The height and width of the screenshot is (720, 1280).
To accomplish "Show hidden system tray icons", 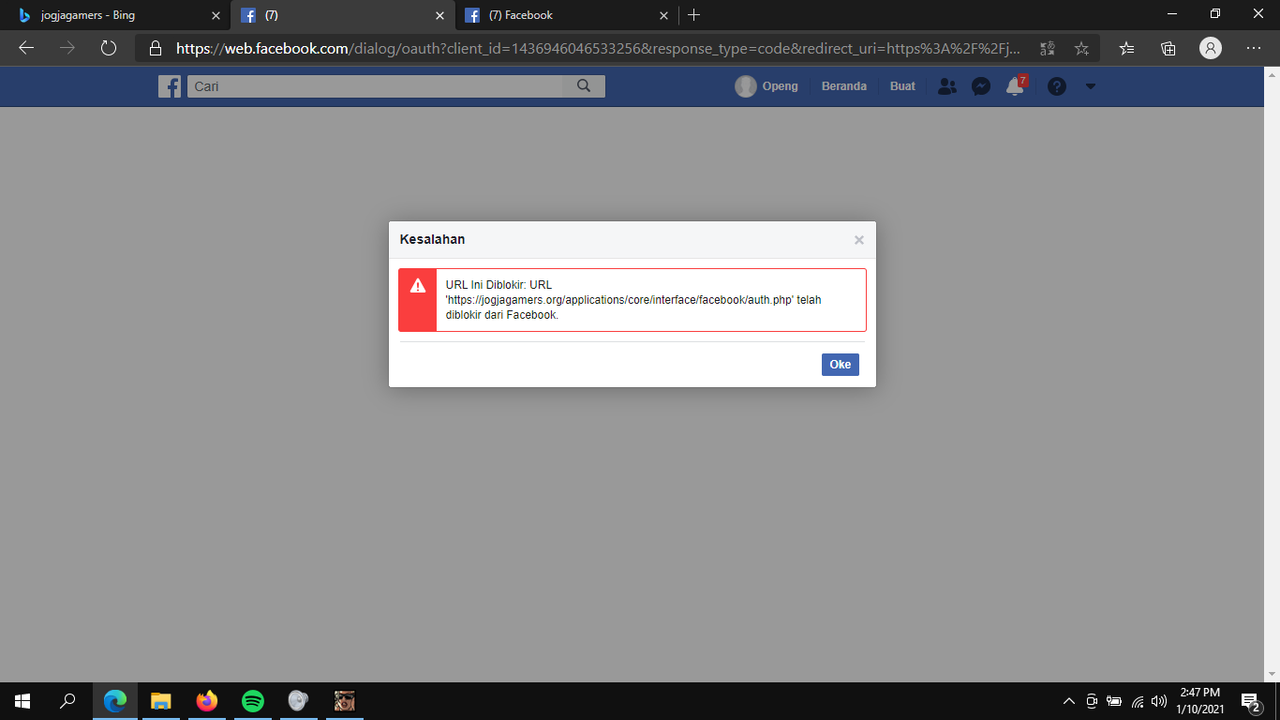I will click(1068, 701).
